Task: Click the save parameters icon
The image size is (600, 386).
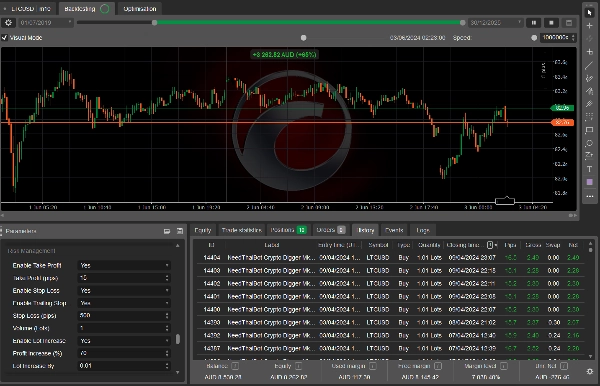Action: 180,231
